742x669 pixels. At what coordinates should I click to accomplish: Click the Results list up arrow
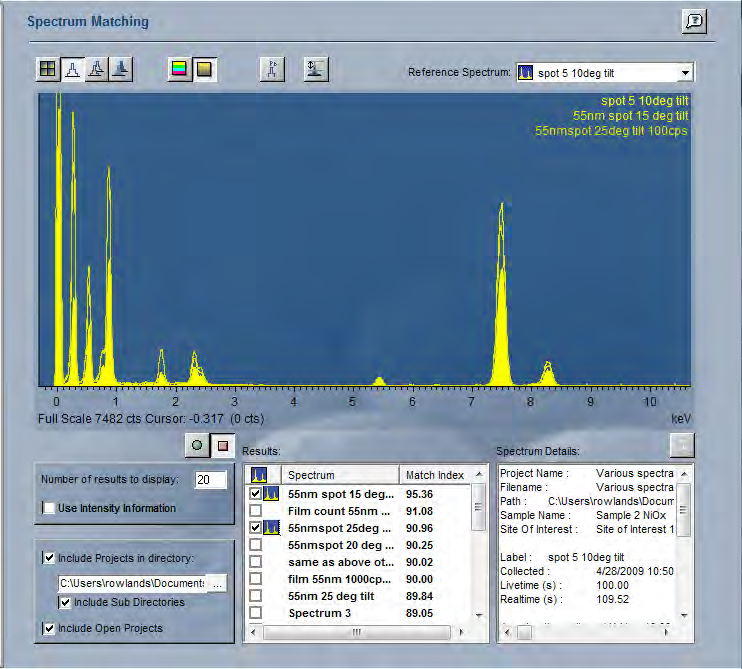click(479, 474)
